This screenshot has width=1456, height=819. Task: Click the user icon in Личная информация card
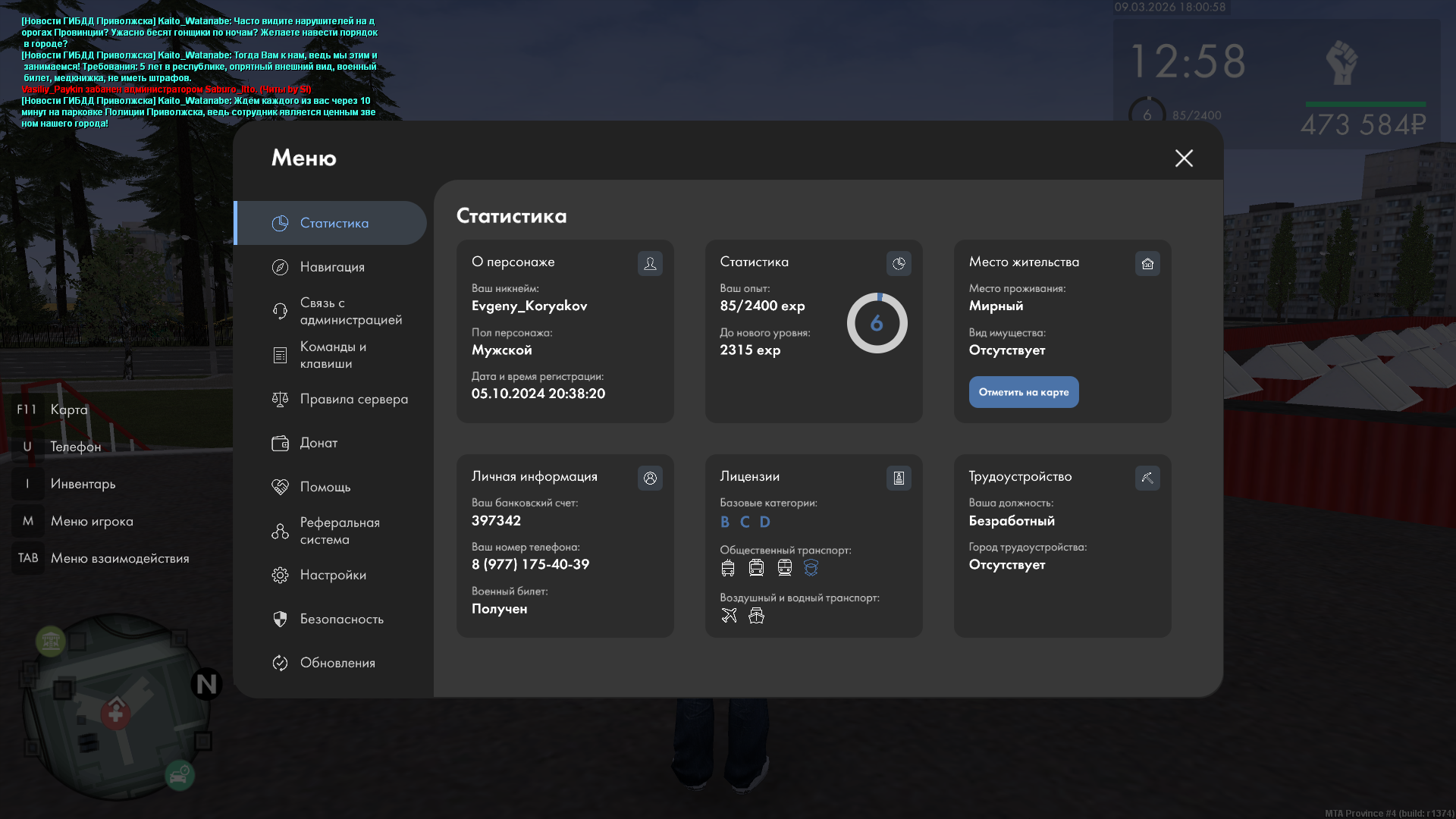point(650,478)
